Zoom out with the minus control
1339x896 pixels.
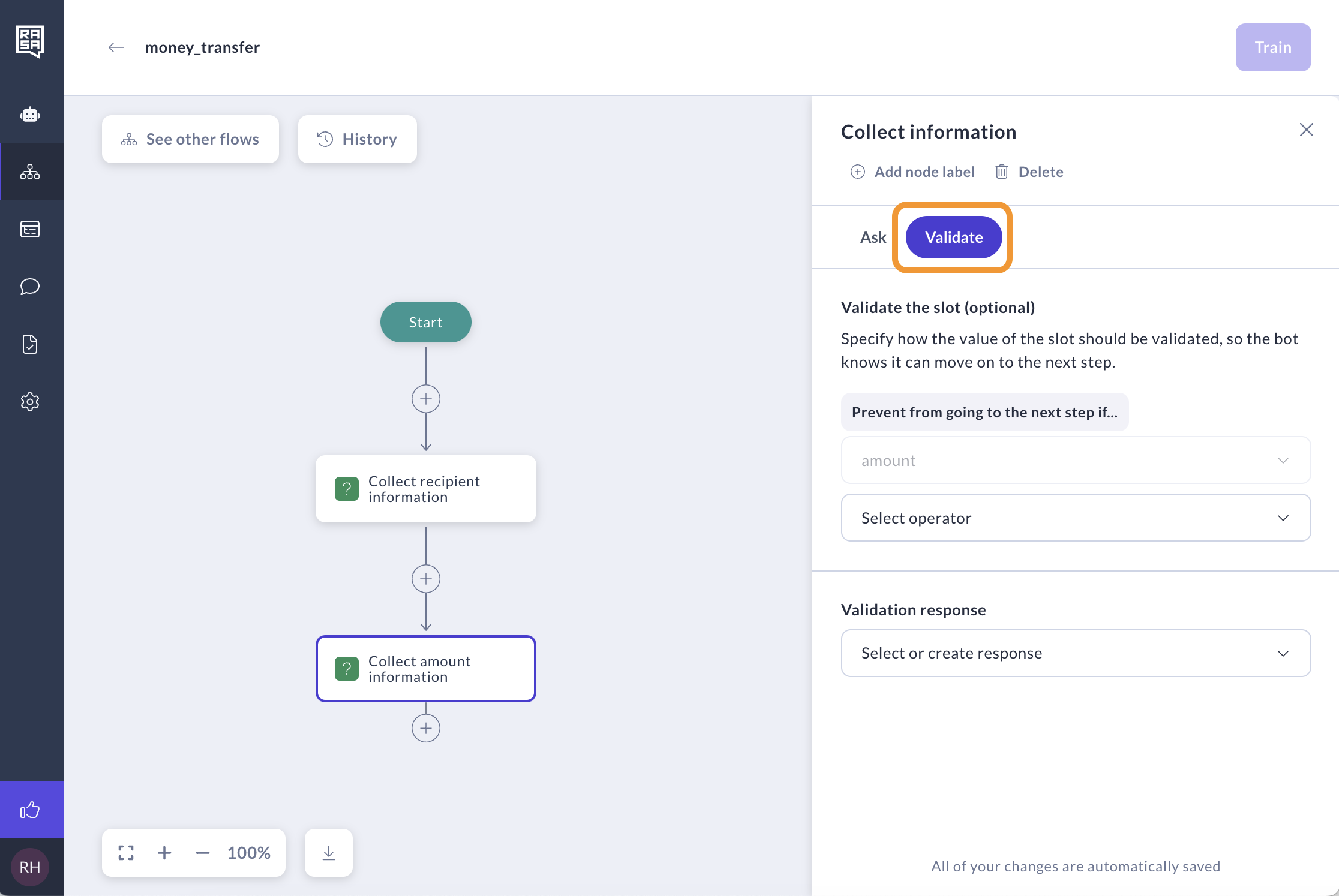(x=203, y=852)
